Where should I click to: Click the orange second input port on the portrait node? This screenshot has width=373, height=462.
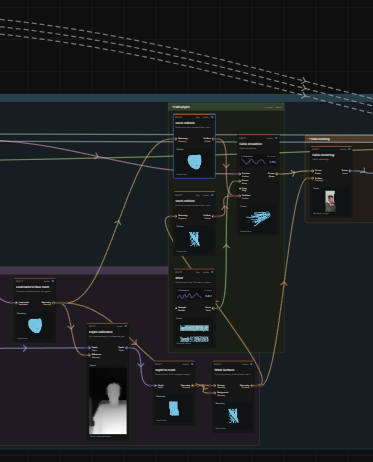click(x=313, y=179)
